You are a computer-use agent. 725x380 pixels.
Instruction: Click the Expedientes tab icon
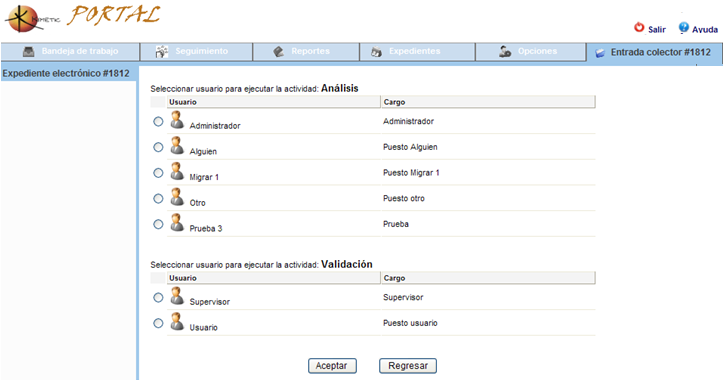coord(376,52)
